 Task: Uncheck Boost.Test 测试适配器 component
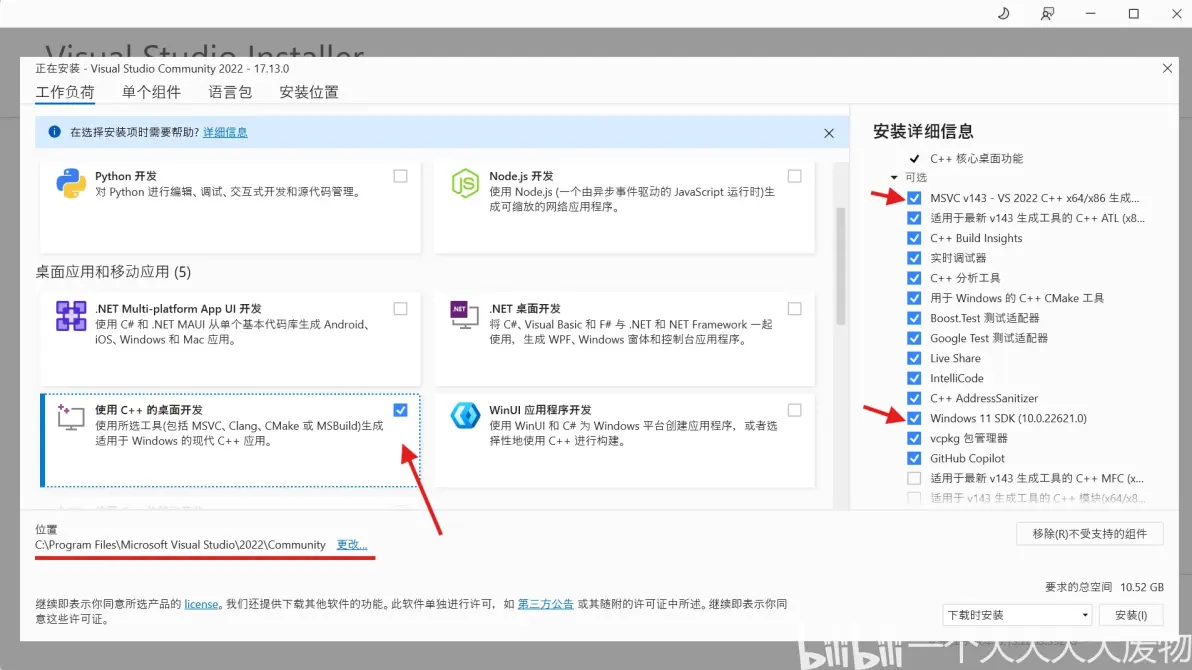point(914,318)
